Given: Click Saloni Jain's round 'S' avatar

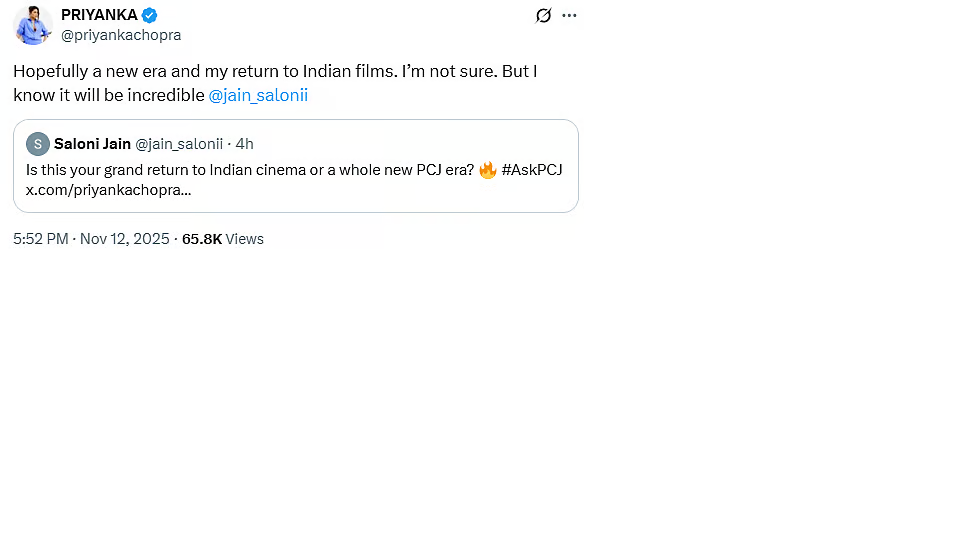Looking at the screenshot, I should [x=38, y=144].
